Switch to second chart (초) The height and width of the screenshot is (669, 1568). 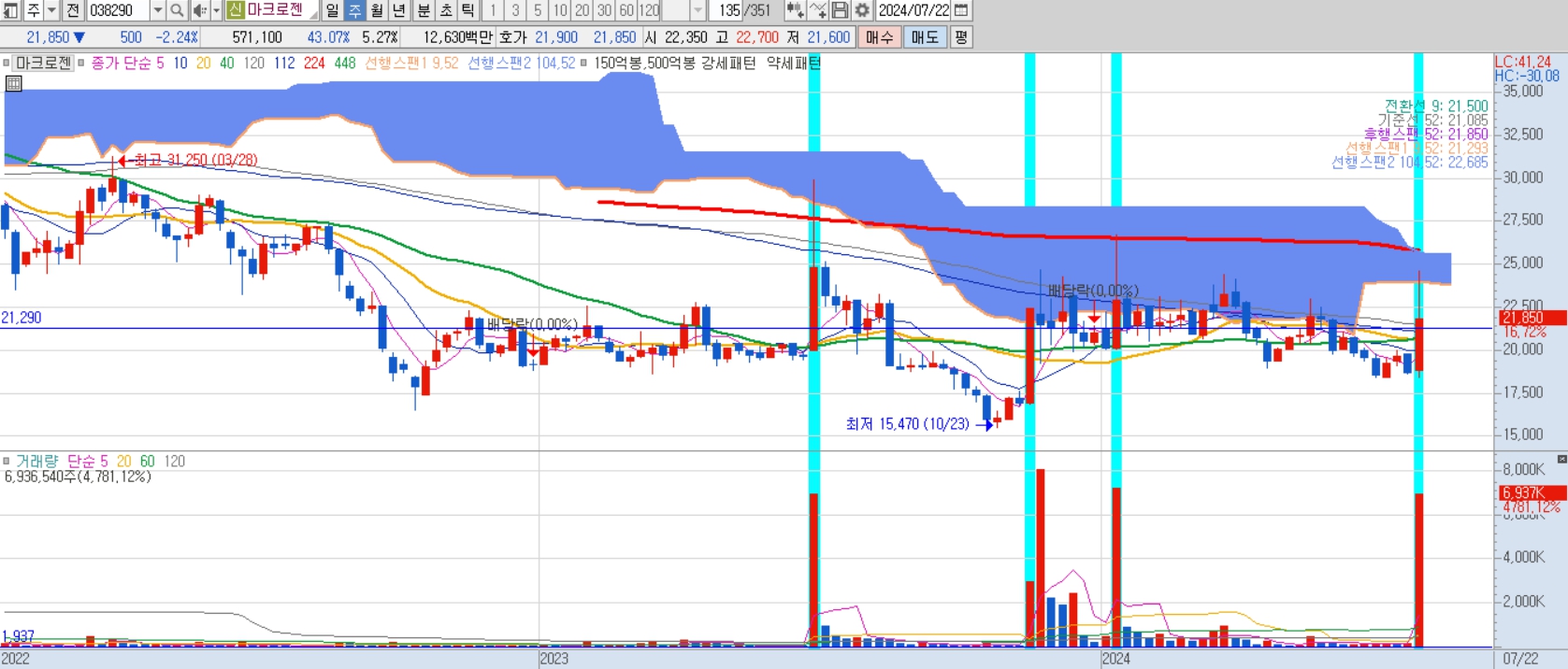(446, 10)
